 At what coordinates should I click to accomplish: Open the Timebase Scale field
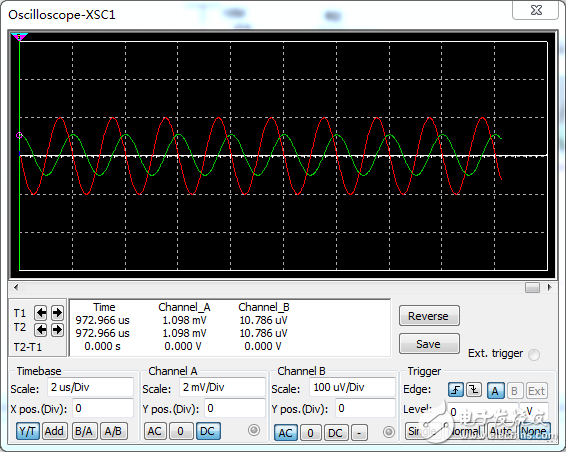(90, 387)
